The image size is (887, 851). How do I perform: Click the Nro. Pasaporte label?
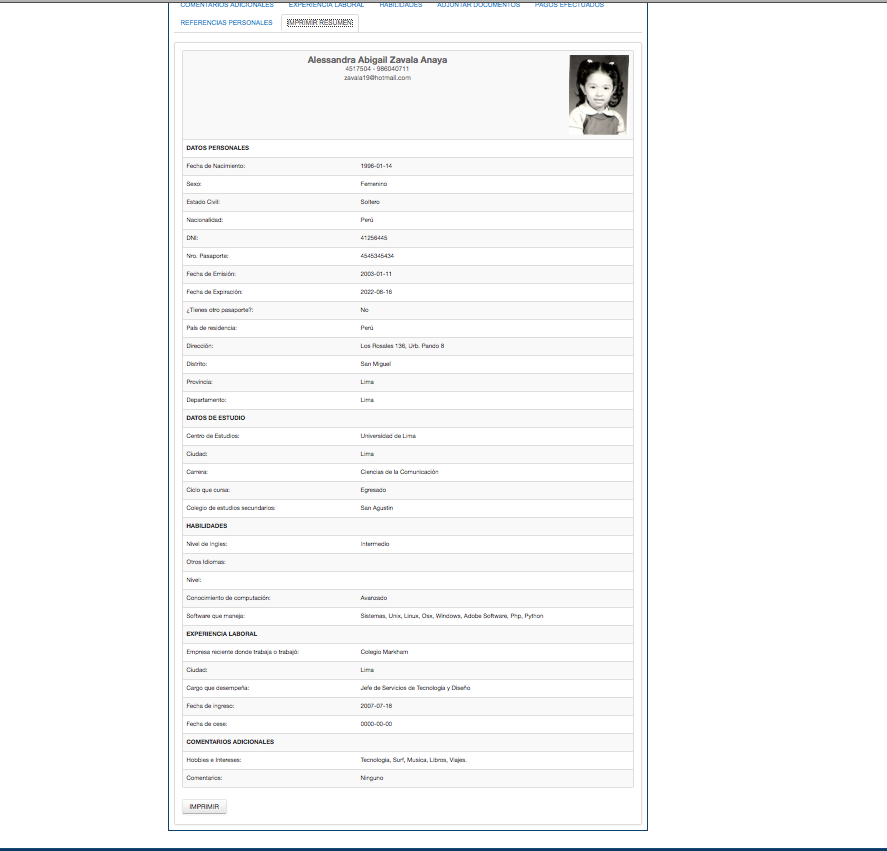207,256
